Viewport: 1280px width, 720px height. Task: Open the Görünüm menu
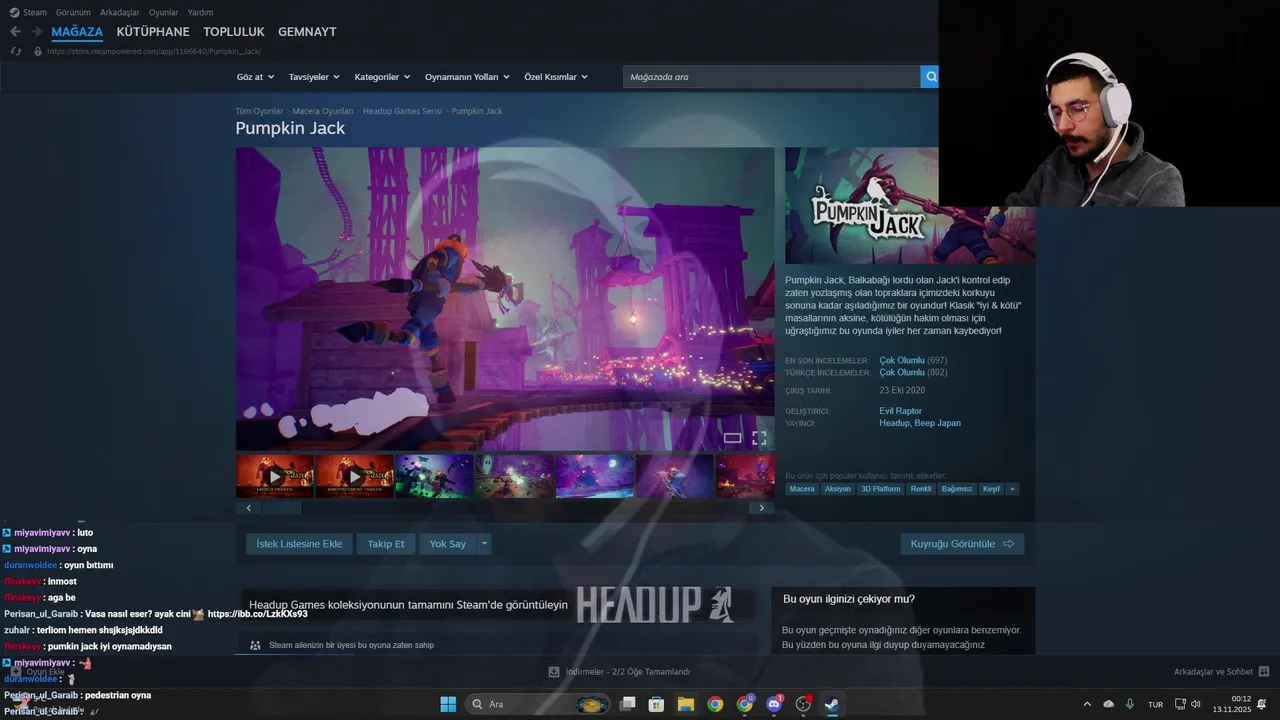click(x=73, y=12)
